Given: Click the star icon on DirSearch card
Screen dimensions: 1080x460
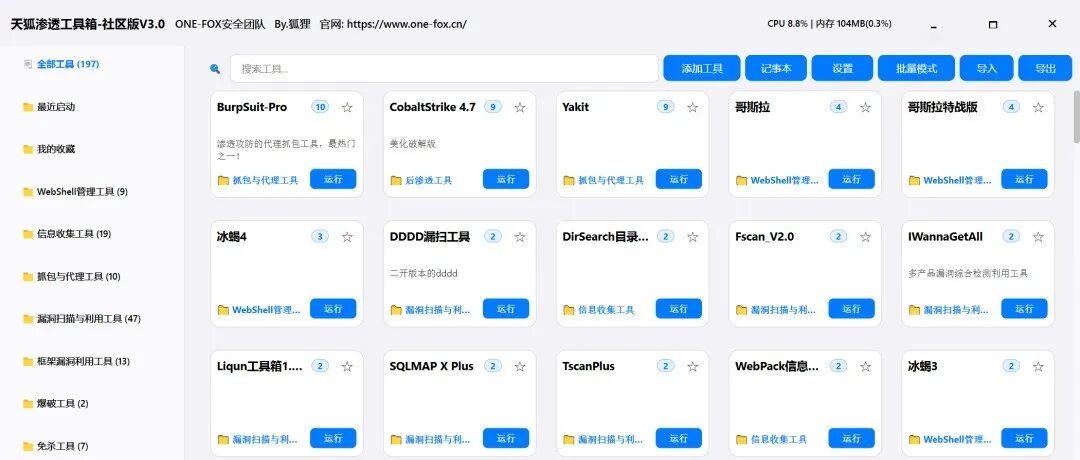Looking at the screenshot, I should [693, 237].
